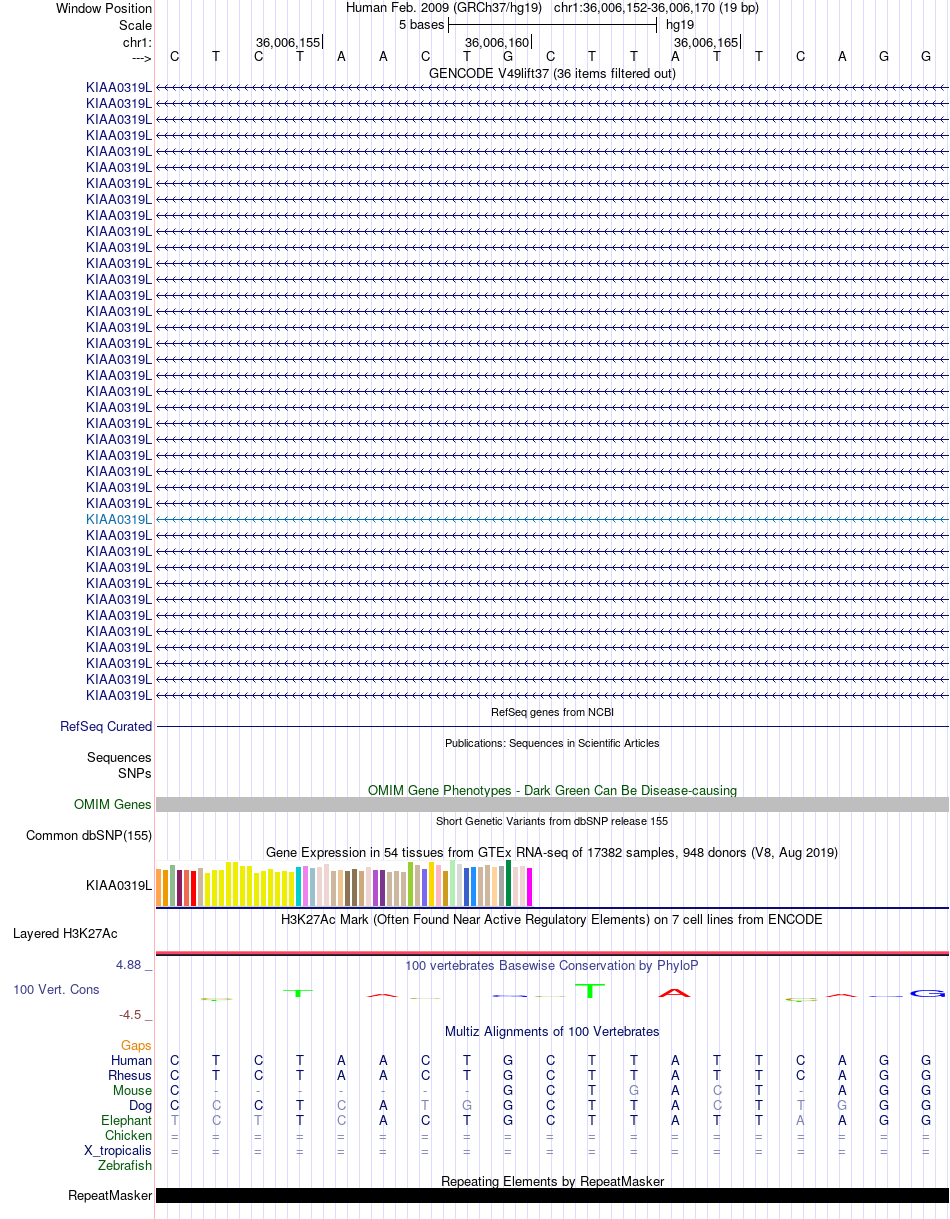Click the 5 bases scale bar

click(x=552, y=24)
